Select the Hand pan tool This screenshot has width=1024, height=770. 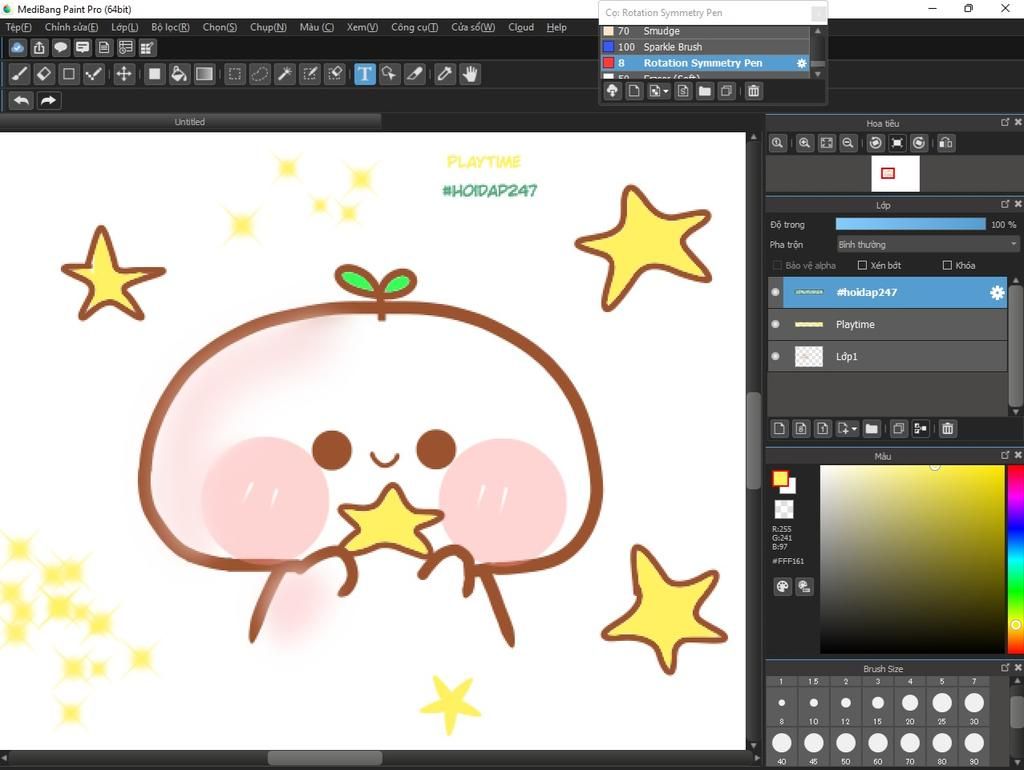[x=470, y=74]
